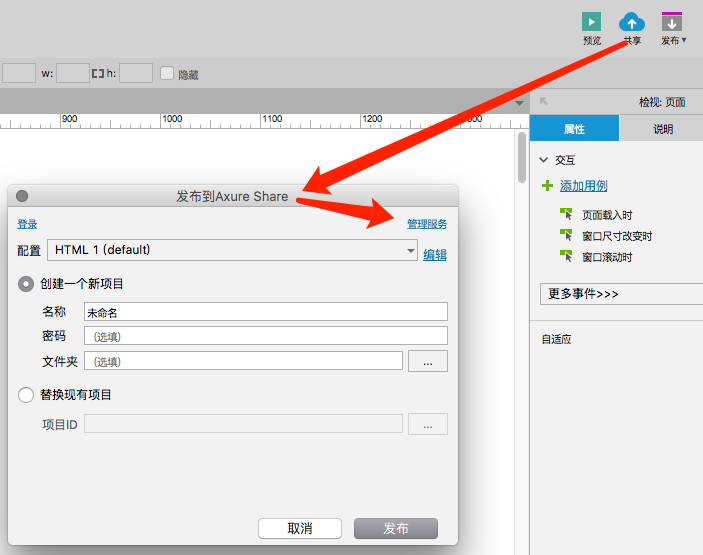Click the 编辑 edit configuration link
This screenshot has height=555, width=703.
tap(434, 255)
